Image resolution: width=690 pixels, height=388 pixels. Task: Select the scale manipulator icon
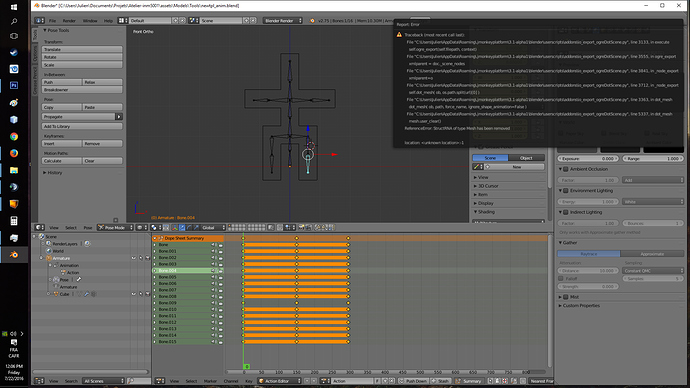196,227
